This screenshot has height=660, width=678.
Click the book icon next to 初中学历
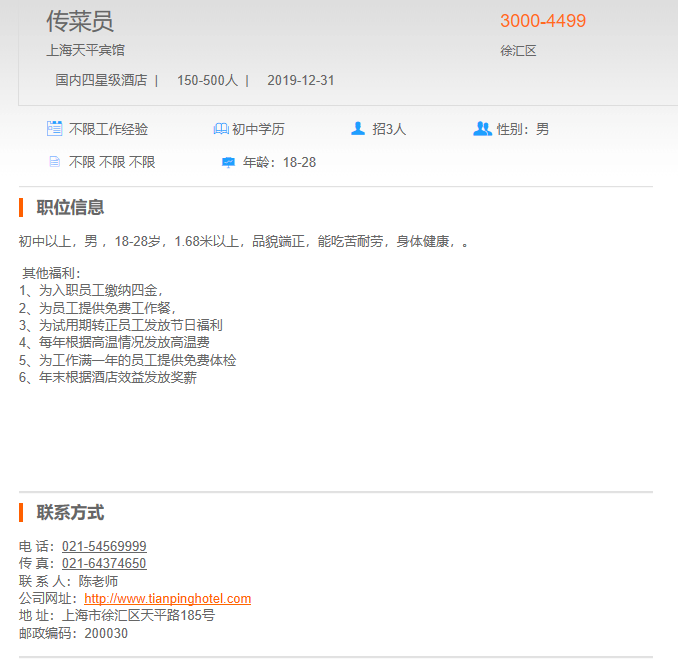point(221,129)
